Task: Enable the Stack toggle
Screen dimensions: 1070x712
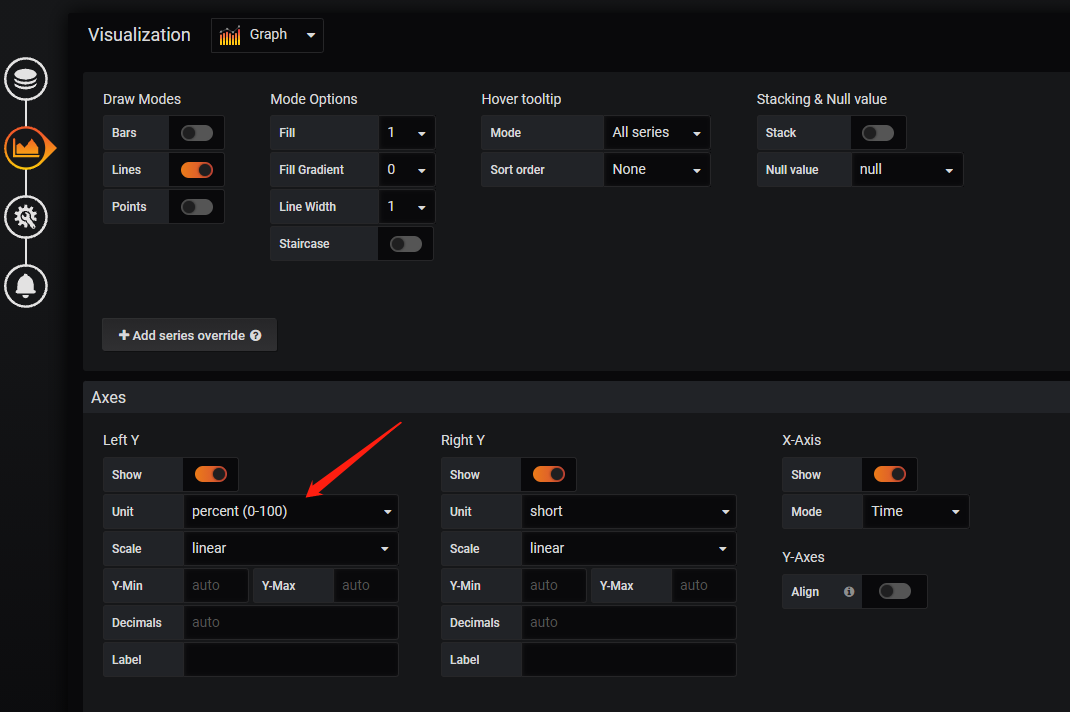Action: (x=878, y=133)
